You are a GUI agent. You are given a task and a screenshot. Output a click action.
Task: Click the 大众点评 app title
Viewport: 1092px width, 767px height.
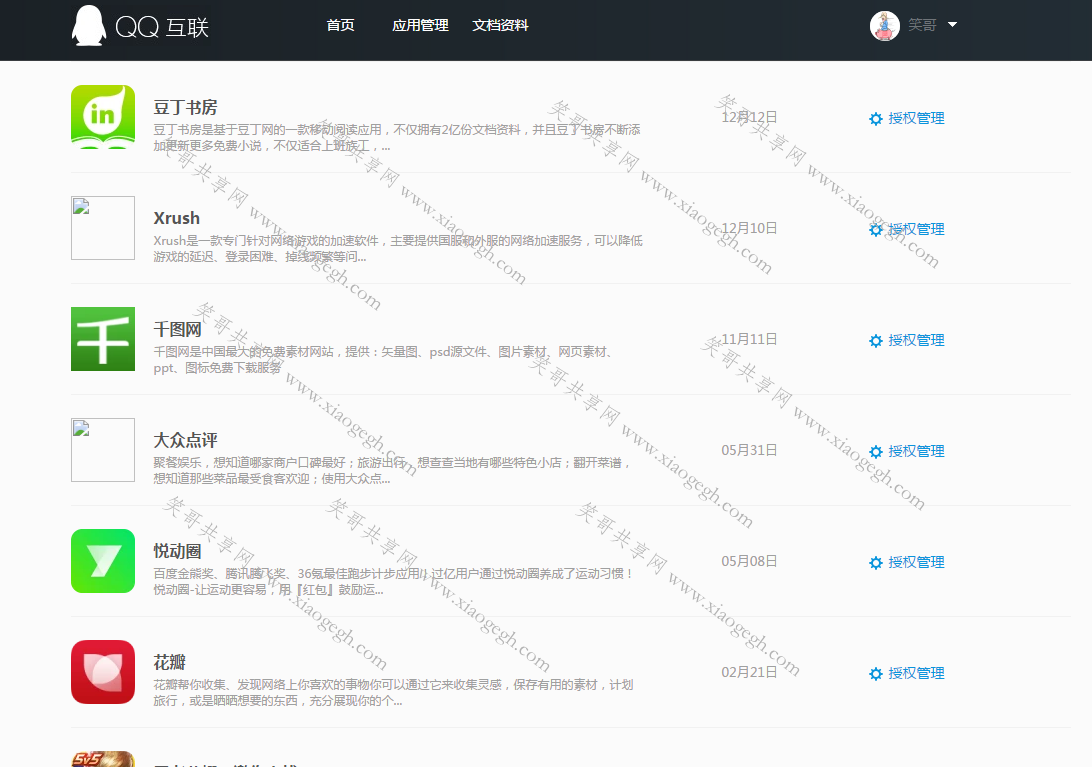185,440
